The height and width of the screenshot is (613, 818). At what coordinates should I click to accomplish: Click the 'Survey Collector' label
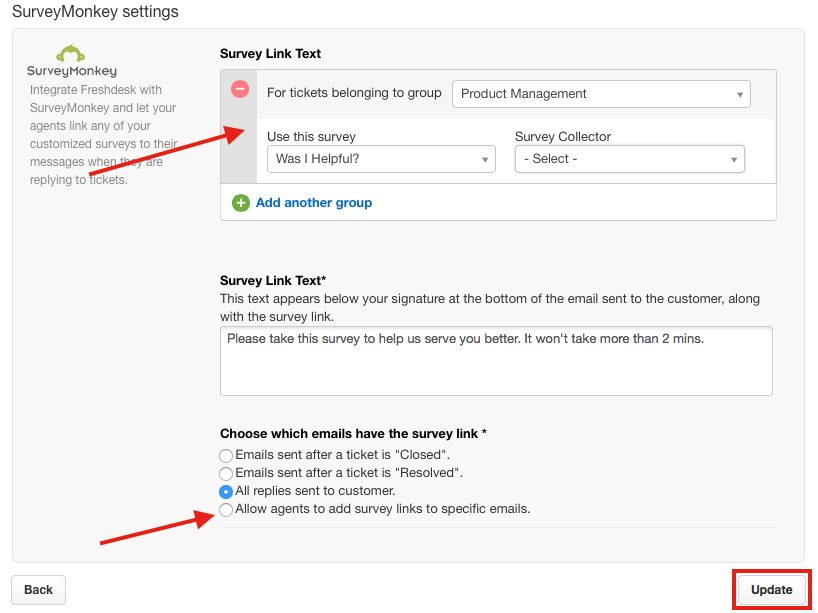[562, 137]
